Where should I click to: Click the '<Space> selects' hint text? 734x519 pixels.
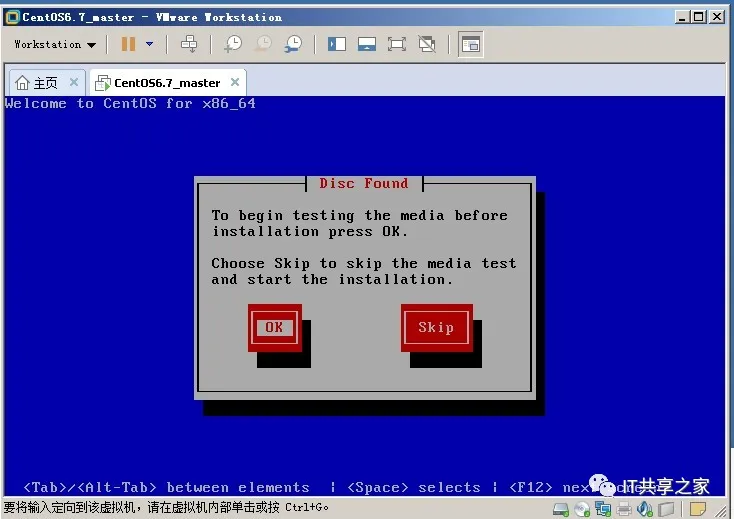point(414,487)
